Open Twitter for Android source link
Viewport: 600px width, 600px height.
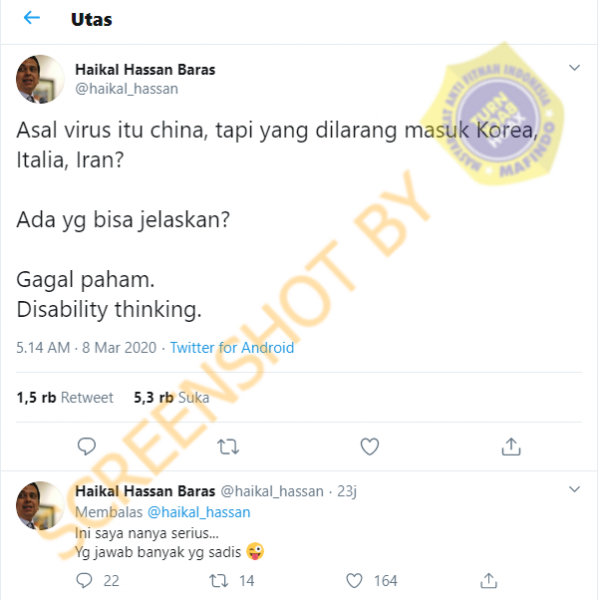pyautogui.click(x=232, y=347)
